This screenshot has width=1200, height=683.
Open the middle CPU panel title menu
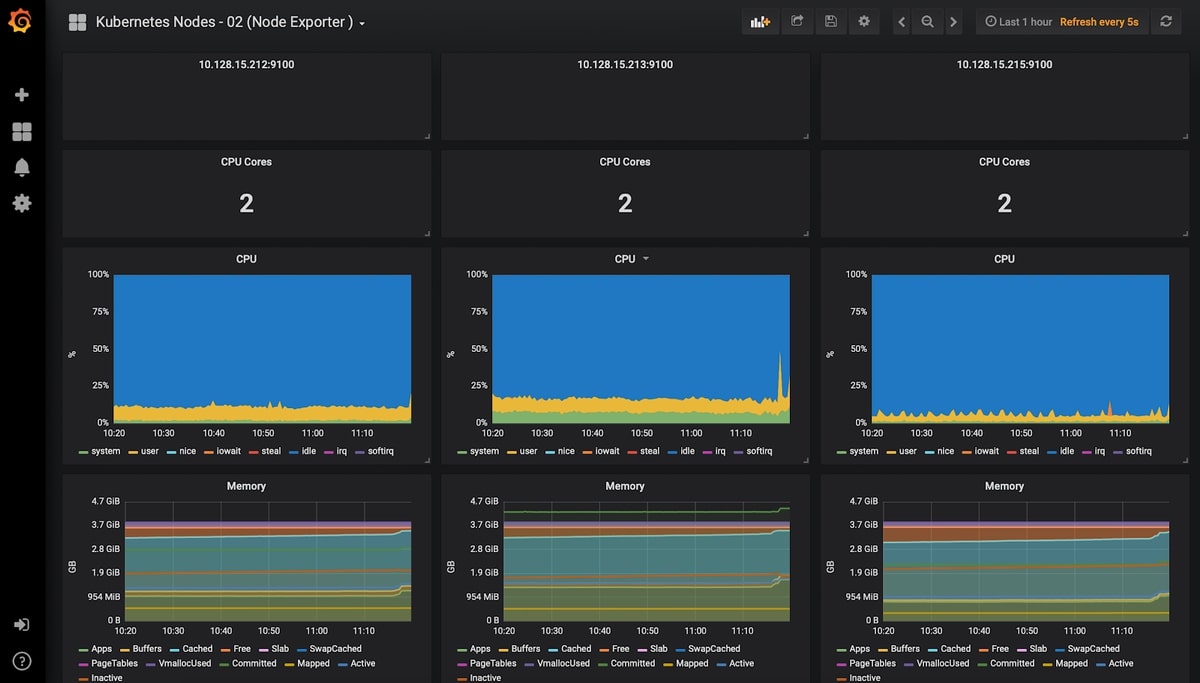631,259
